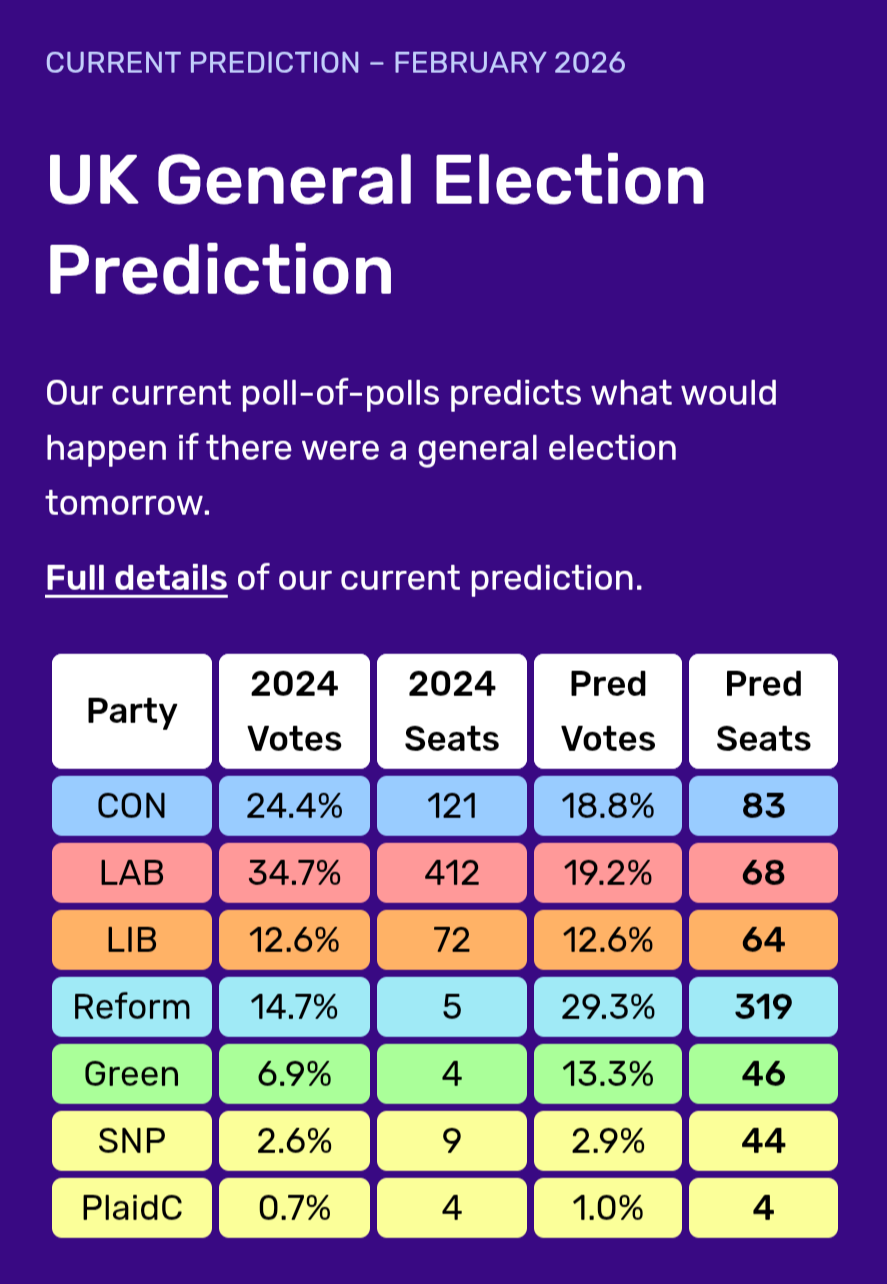
Task: Select the Green party cell
Action: 132,1073
